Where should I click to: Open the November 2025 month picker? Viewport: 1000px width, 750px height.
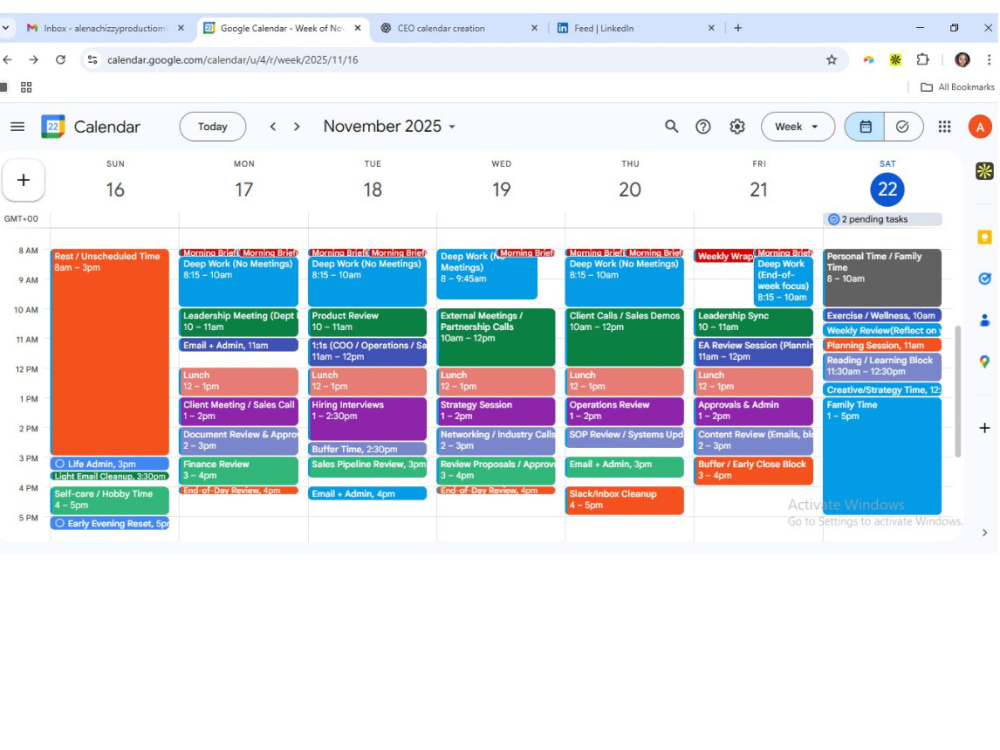pyautogui.click(x=389, y=126)
